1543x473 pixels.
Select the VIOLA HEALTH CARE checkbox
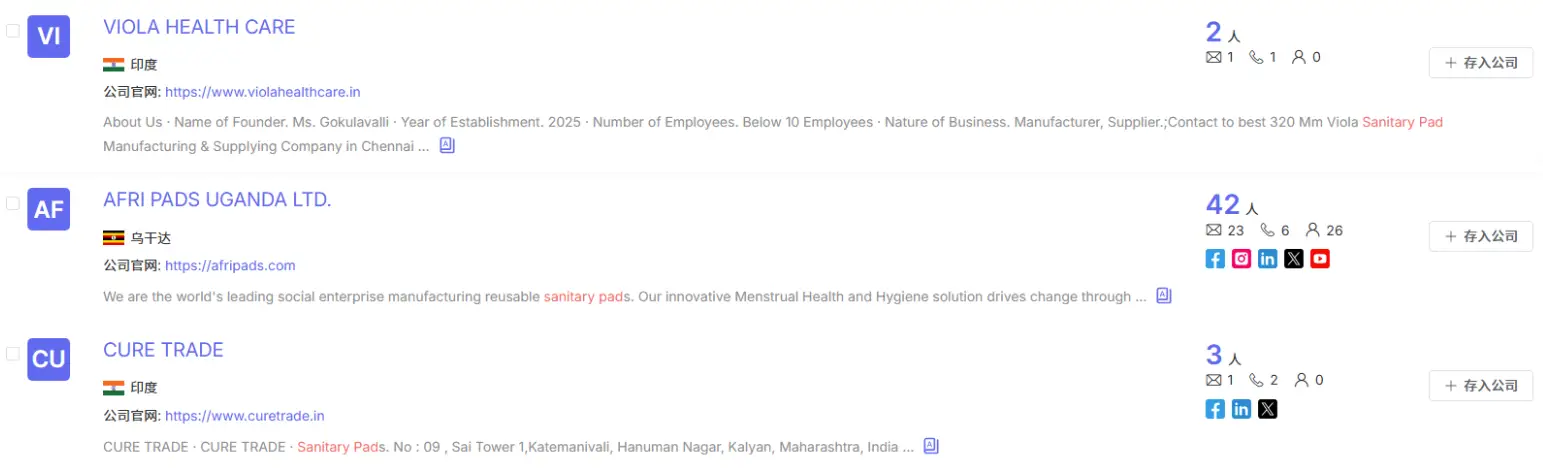[x=13, y=31]
